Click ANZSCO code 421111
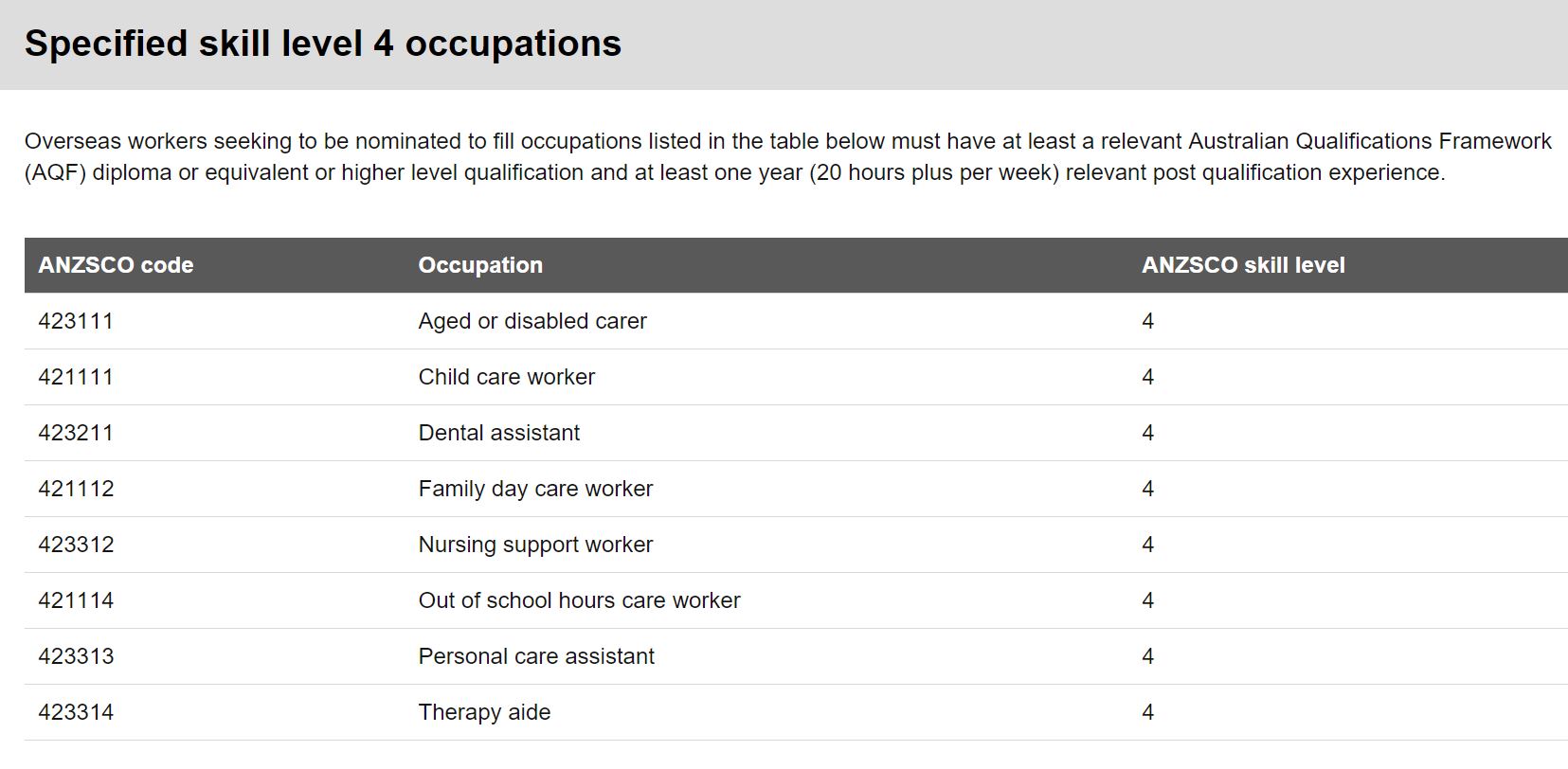Viewport: 1568px width, 769px height. click(x=76, y=377)
